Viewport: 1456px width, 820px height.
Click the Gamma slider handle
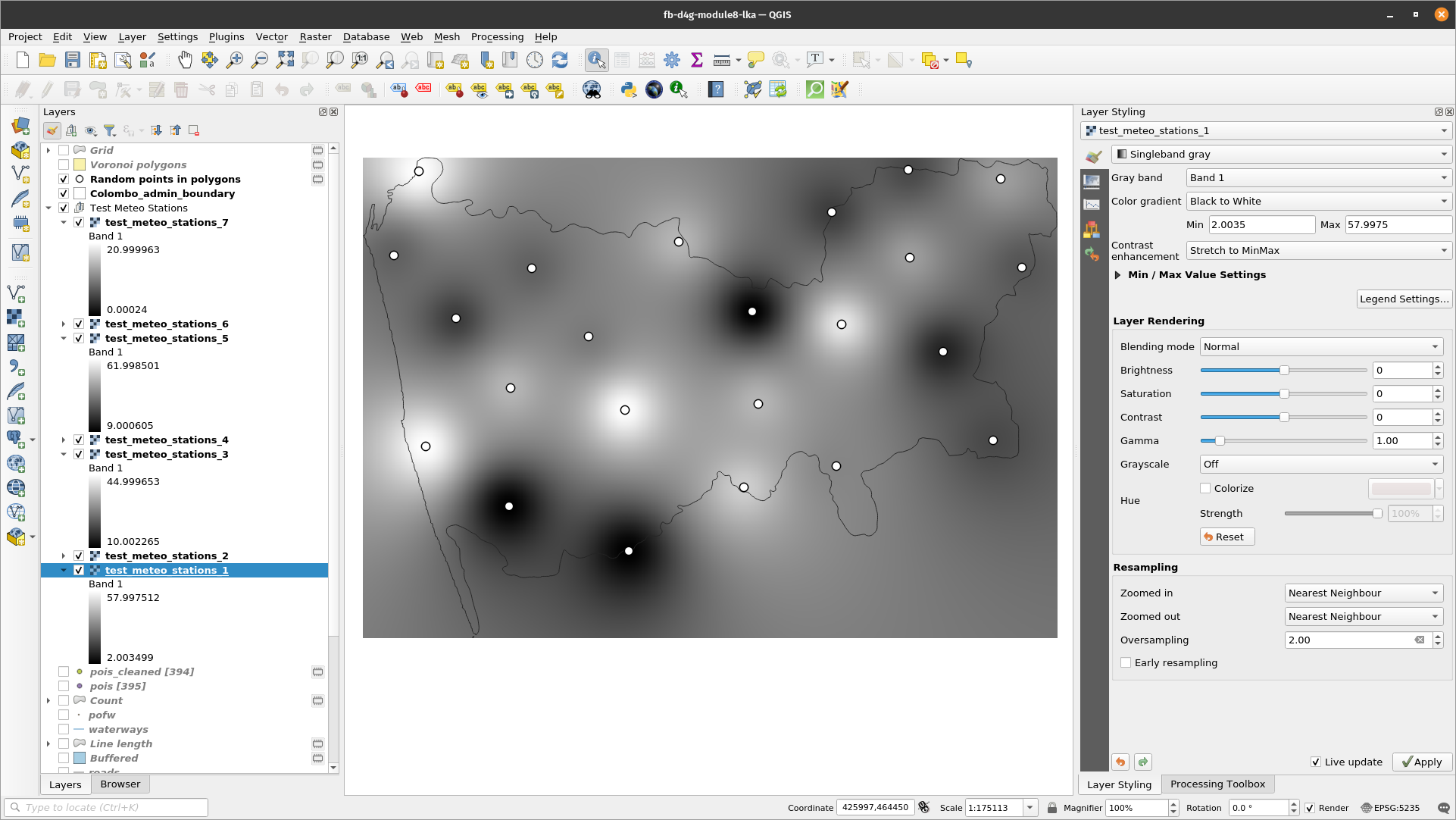tap(1220, 440)
